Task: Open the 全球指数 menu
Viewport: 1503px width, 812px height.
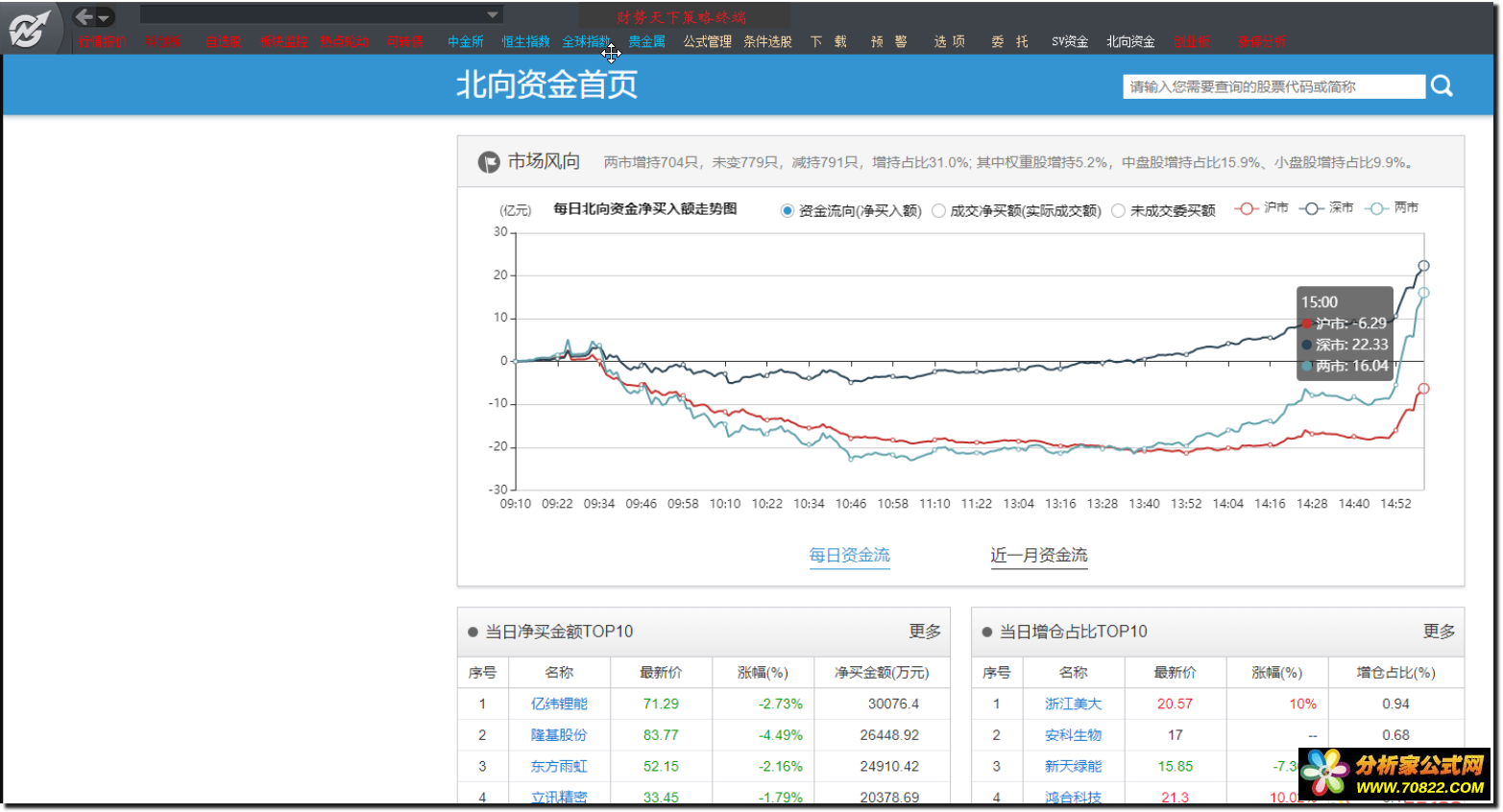Action: pyautogui.click(x=586, y=42)
